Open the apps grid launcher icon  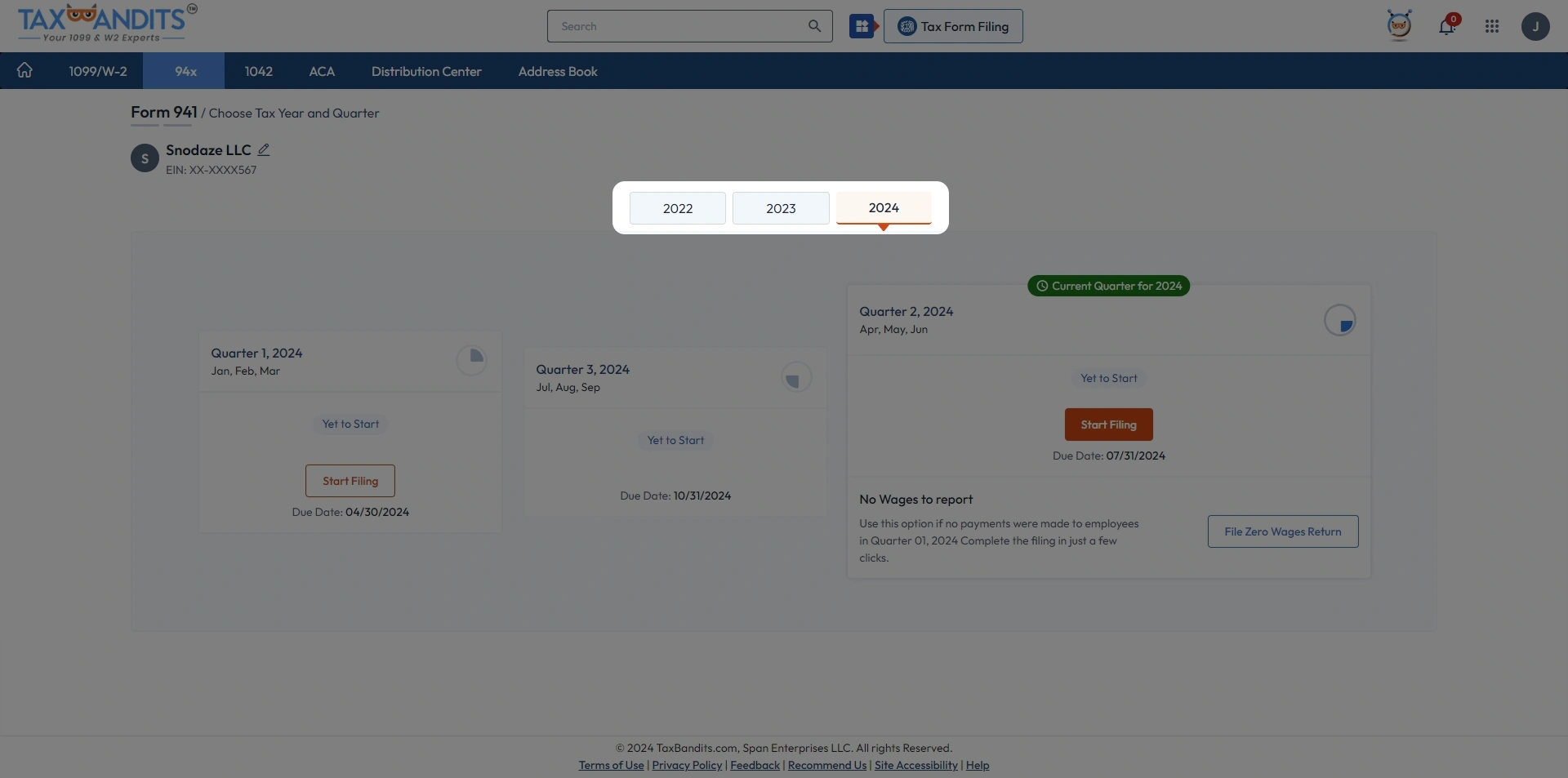click(1493, 26)
